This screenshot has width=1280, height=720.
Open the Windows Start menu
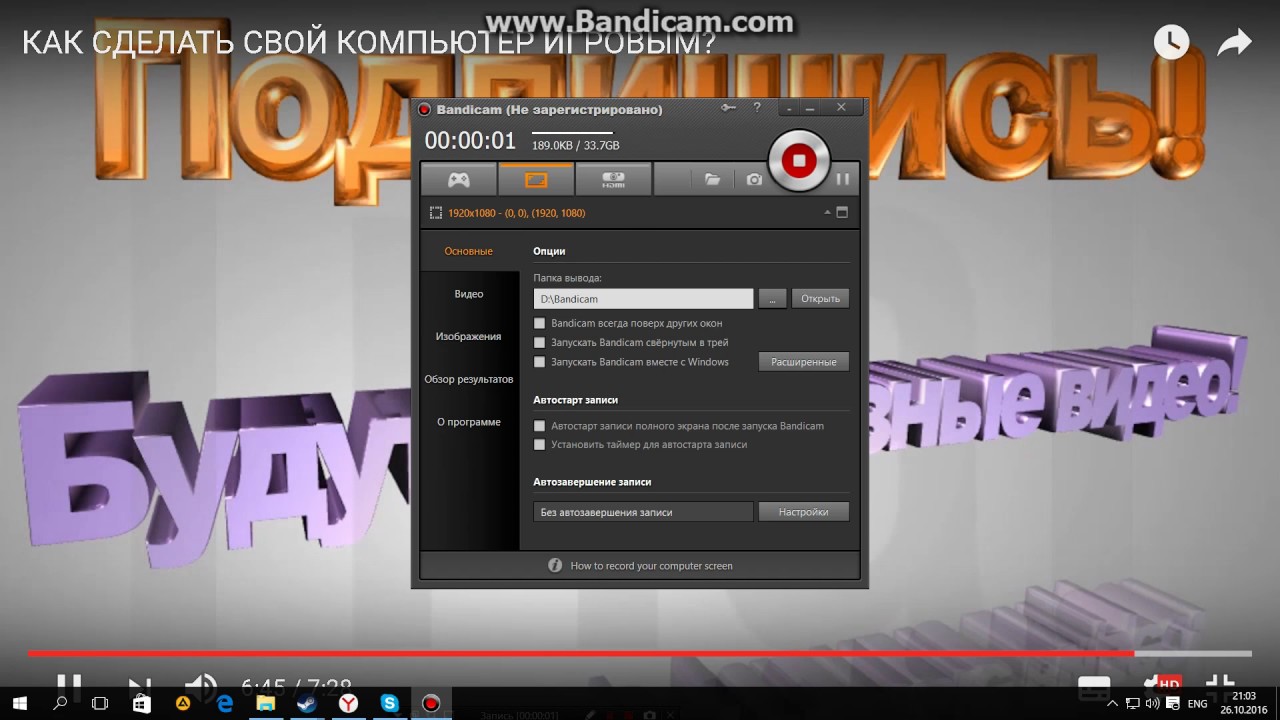20,703
